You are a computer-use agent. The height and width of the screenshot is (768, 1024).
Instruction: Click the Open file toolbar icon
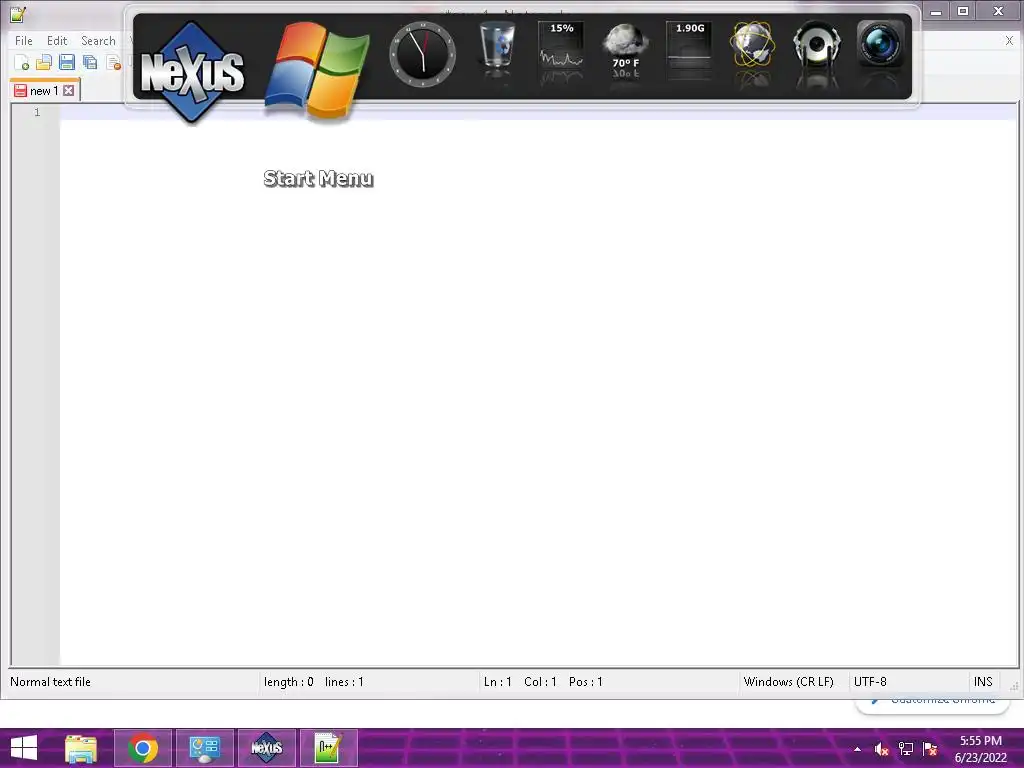44,63
